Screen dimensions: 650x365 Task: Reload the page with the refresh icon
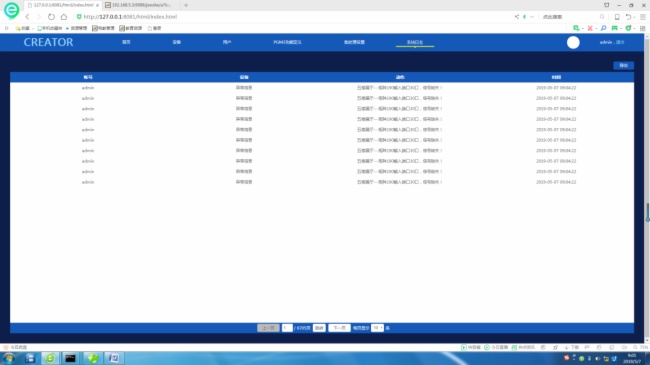coord(51,17)
